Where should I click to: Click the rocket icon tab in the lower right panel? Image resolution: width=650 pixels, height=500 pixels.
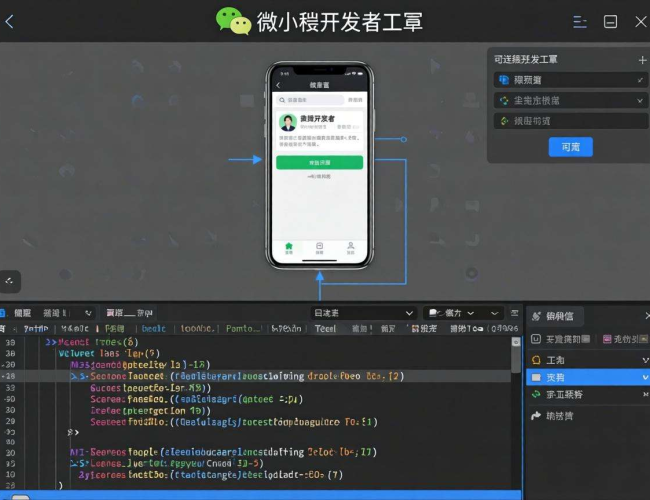pos(555,316)
